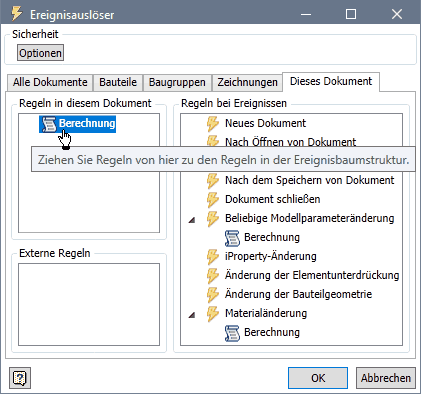Click the scroll icon of selected Berechnung rule
The image size is (421, 394).
point(49,124)
